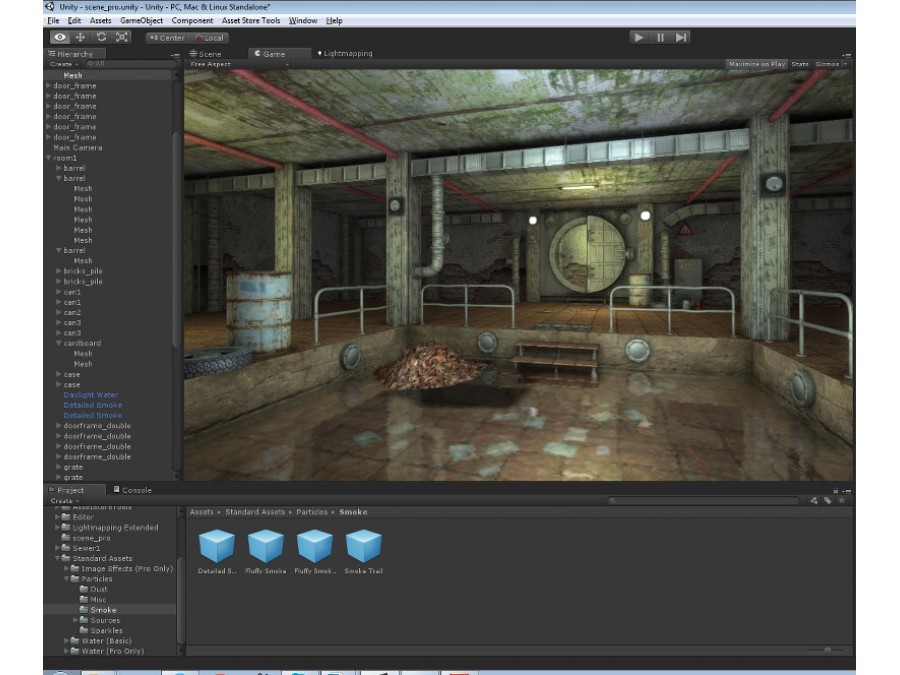The height and width of the screenshot is (675, 900).
Task: Select the Rotate transform tool
Action: pos(101,37)
